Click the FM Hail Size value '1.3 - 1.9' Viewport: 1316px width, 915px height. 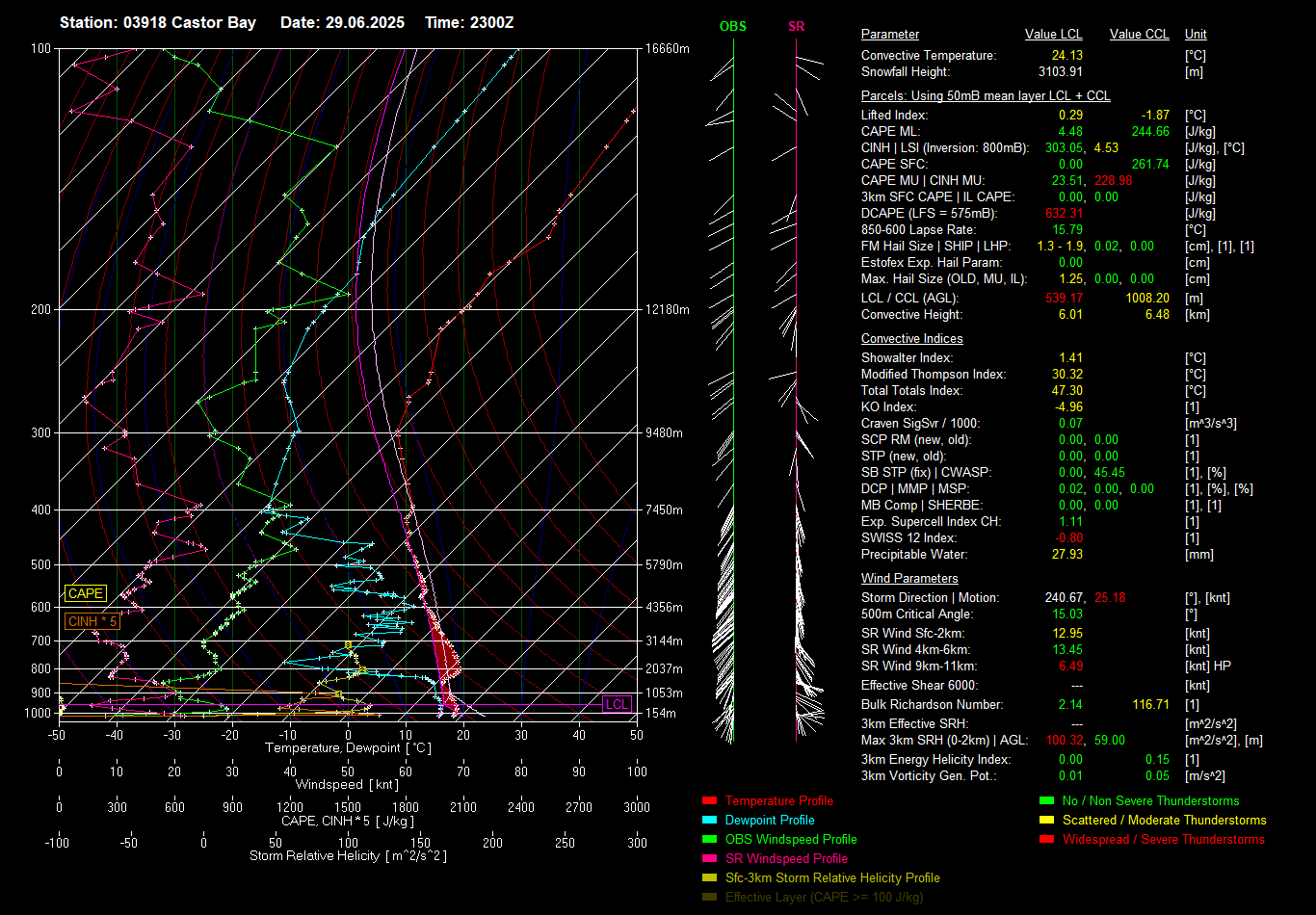(1060, 246)
